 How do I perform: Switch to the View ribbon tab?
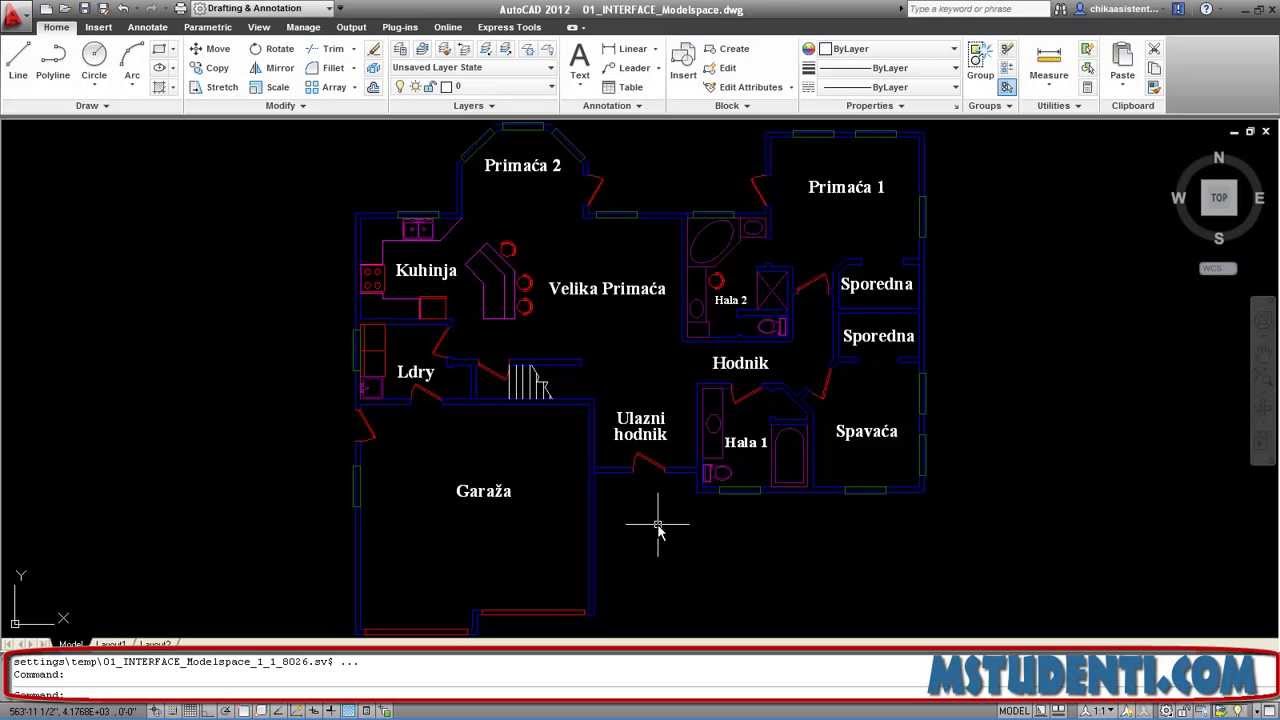point(259,27)
